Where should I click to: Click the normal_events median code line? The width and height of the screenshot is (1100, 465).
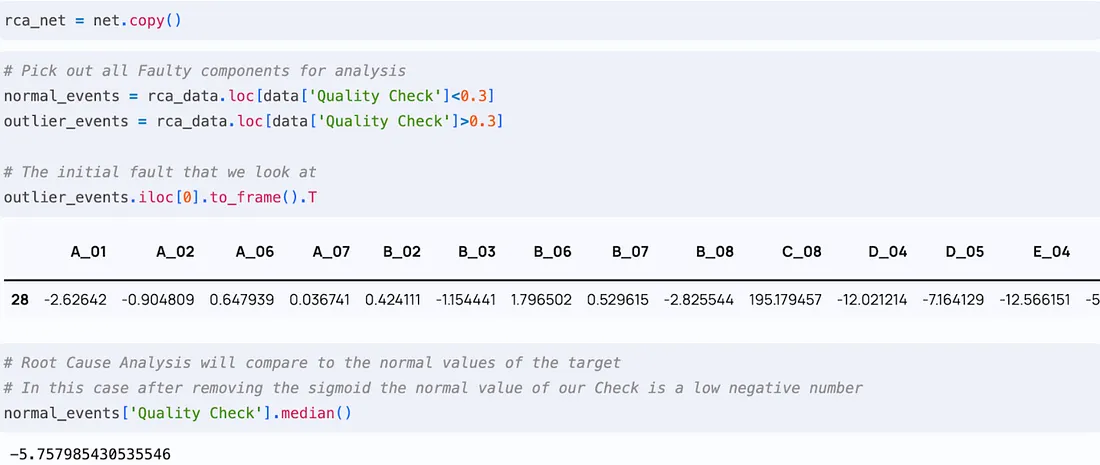(x=177, y=413)
